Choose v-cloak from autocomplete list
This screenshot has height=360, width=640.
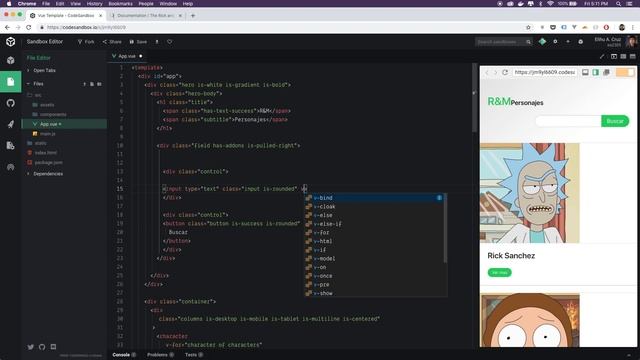(x=375, y=207)
